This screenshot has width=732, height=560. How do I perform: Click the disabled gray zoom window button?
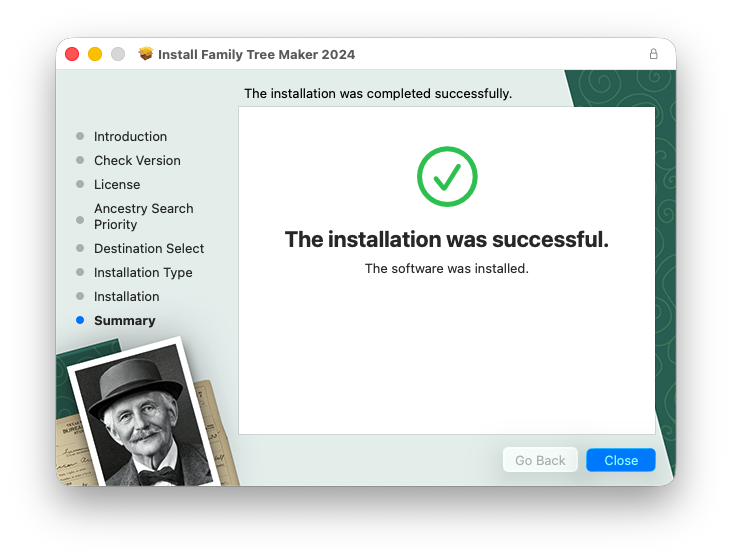[118, 54]
